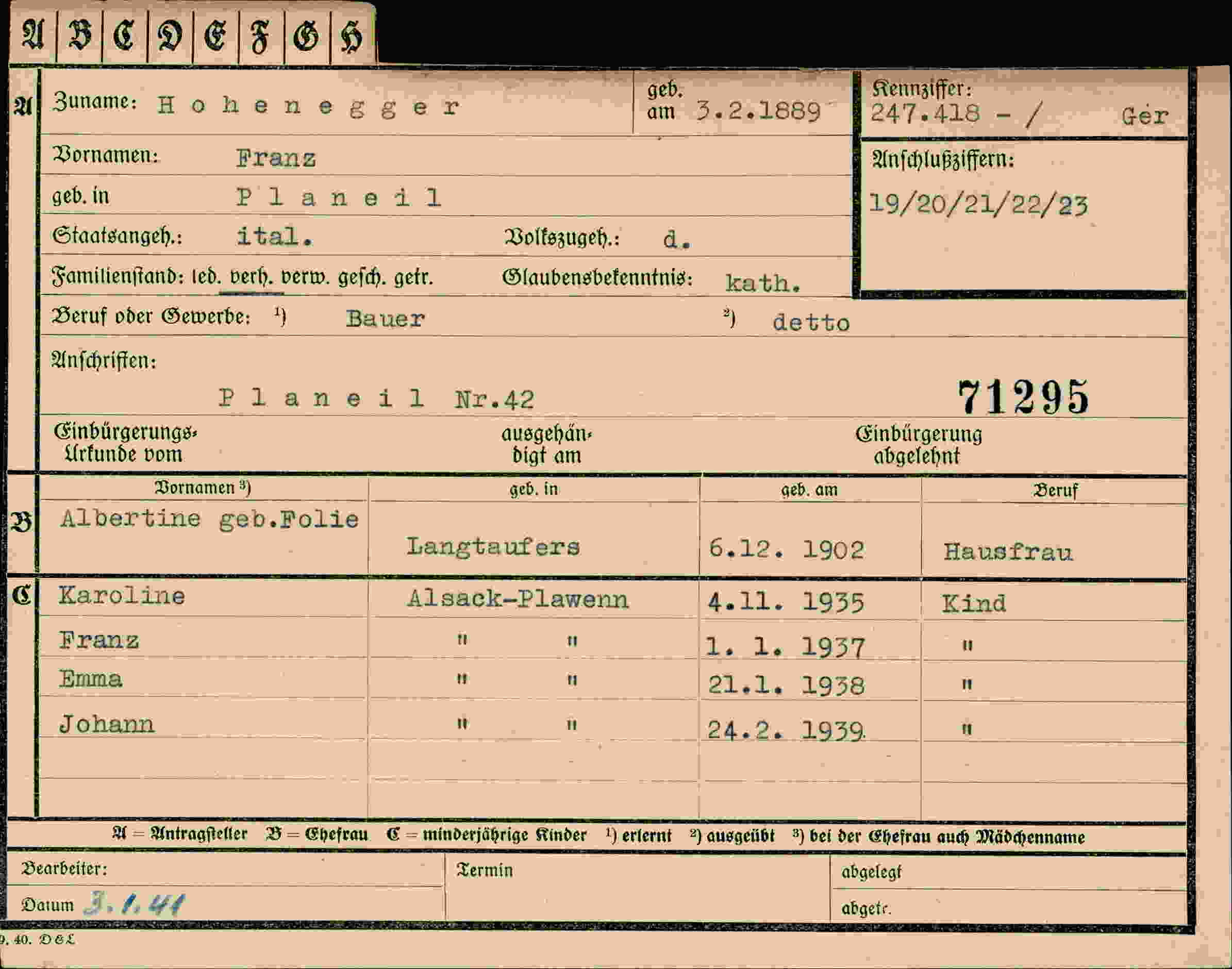Click the child name Karoline
Image resolution: width=1232 pixels, height=969 pixels.
pyautogui.click(x=122, y=595)
